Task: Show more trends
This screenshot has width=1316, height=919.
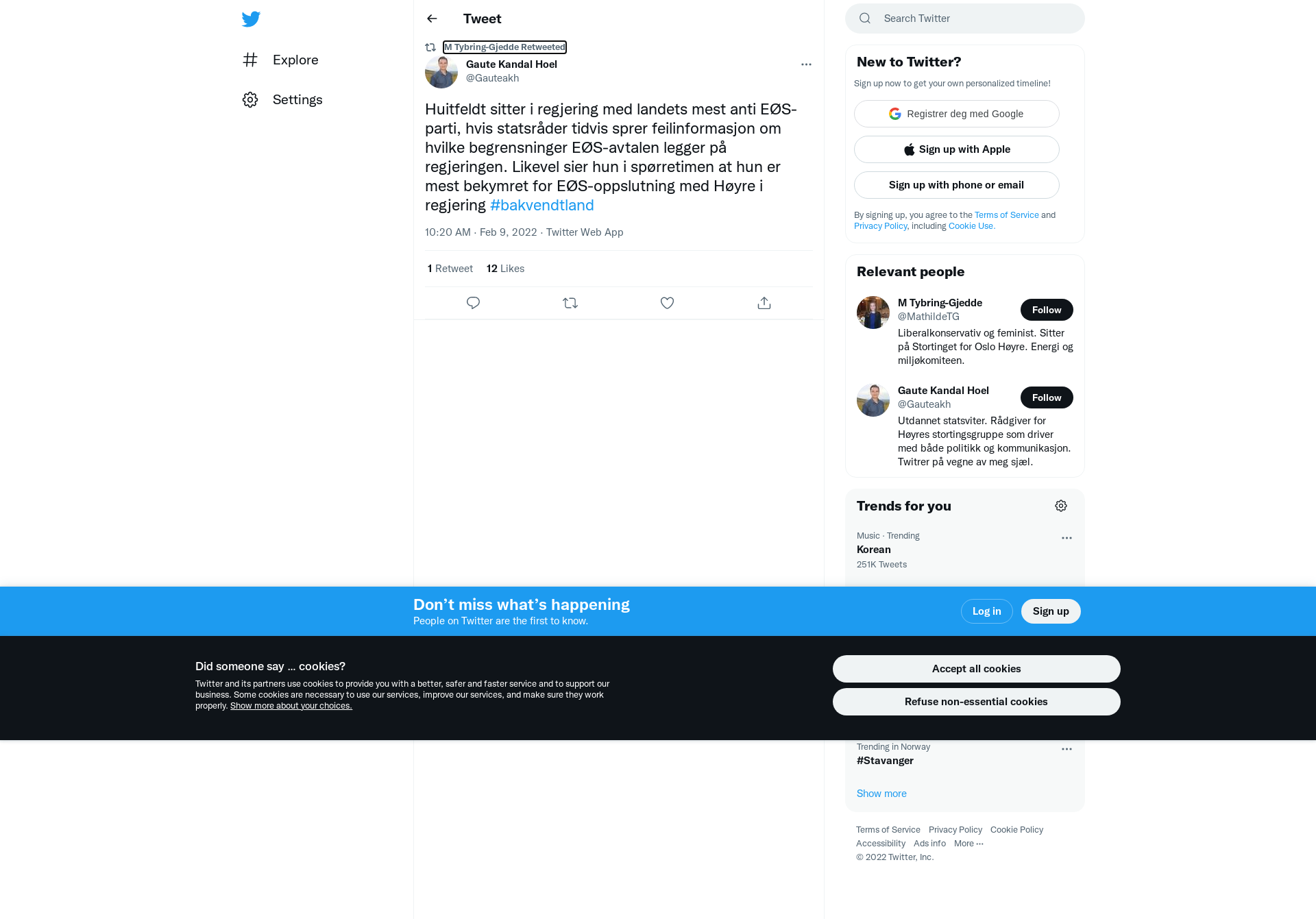Action: click(x=881, y=794)
